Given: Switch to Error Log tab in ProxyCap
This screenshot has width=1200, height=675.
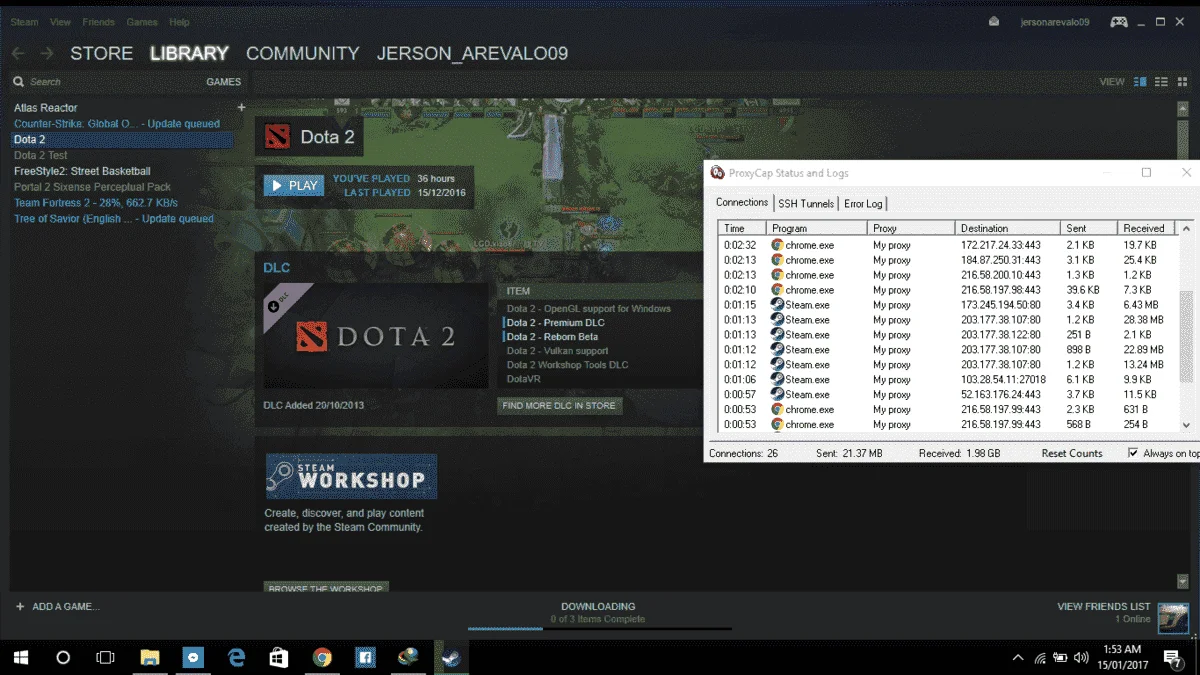Looking at the screenshot, I should [x=863, y=203].
